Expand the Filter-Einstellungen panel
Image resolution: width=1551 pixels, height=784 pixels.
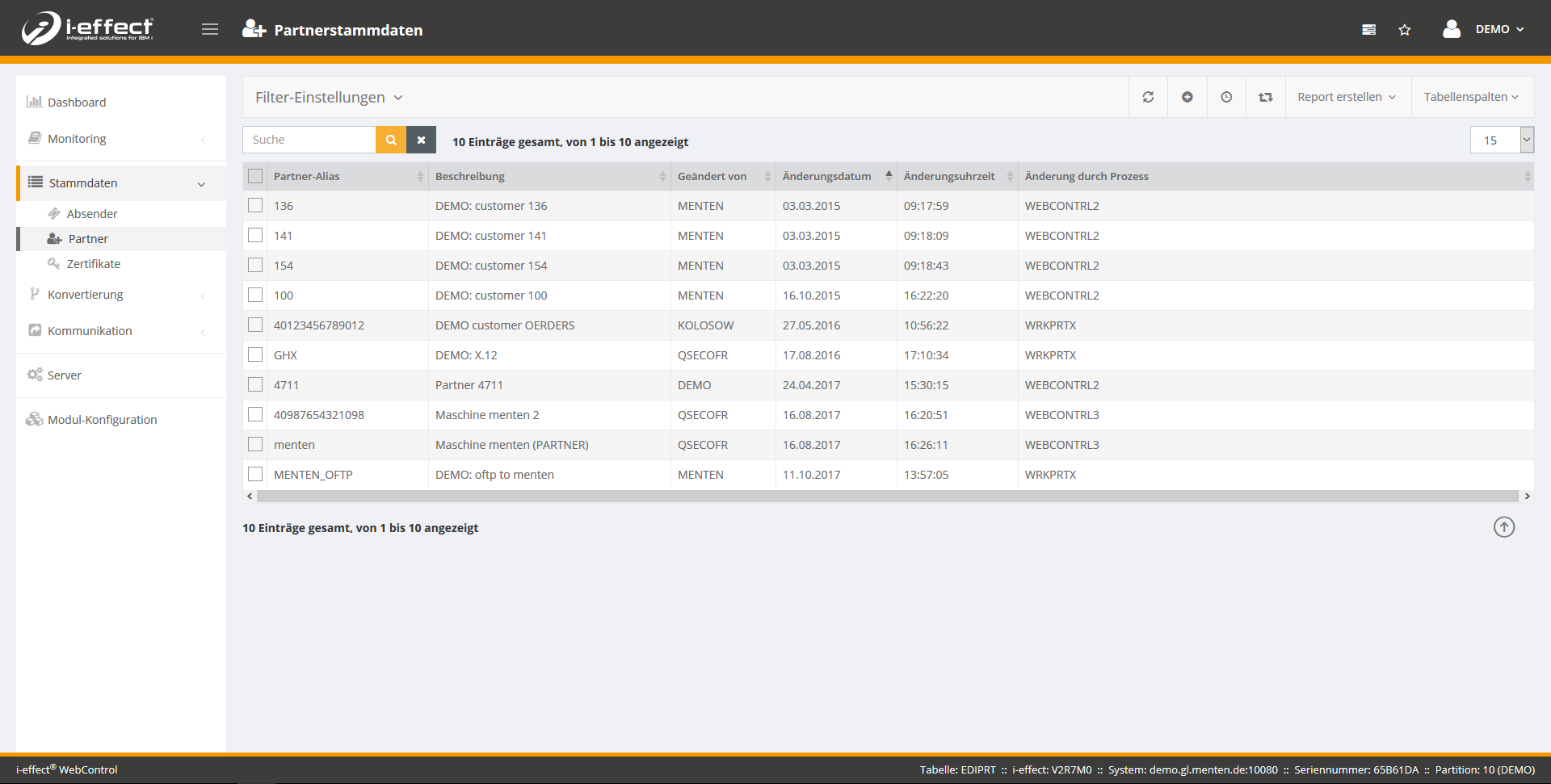coord(329,98)
